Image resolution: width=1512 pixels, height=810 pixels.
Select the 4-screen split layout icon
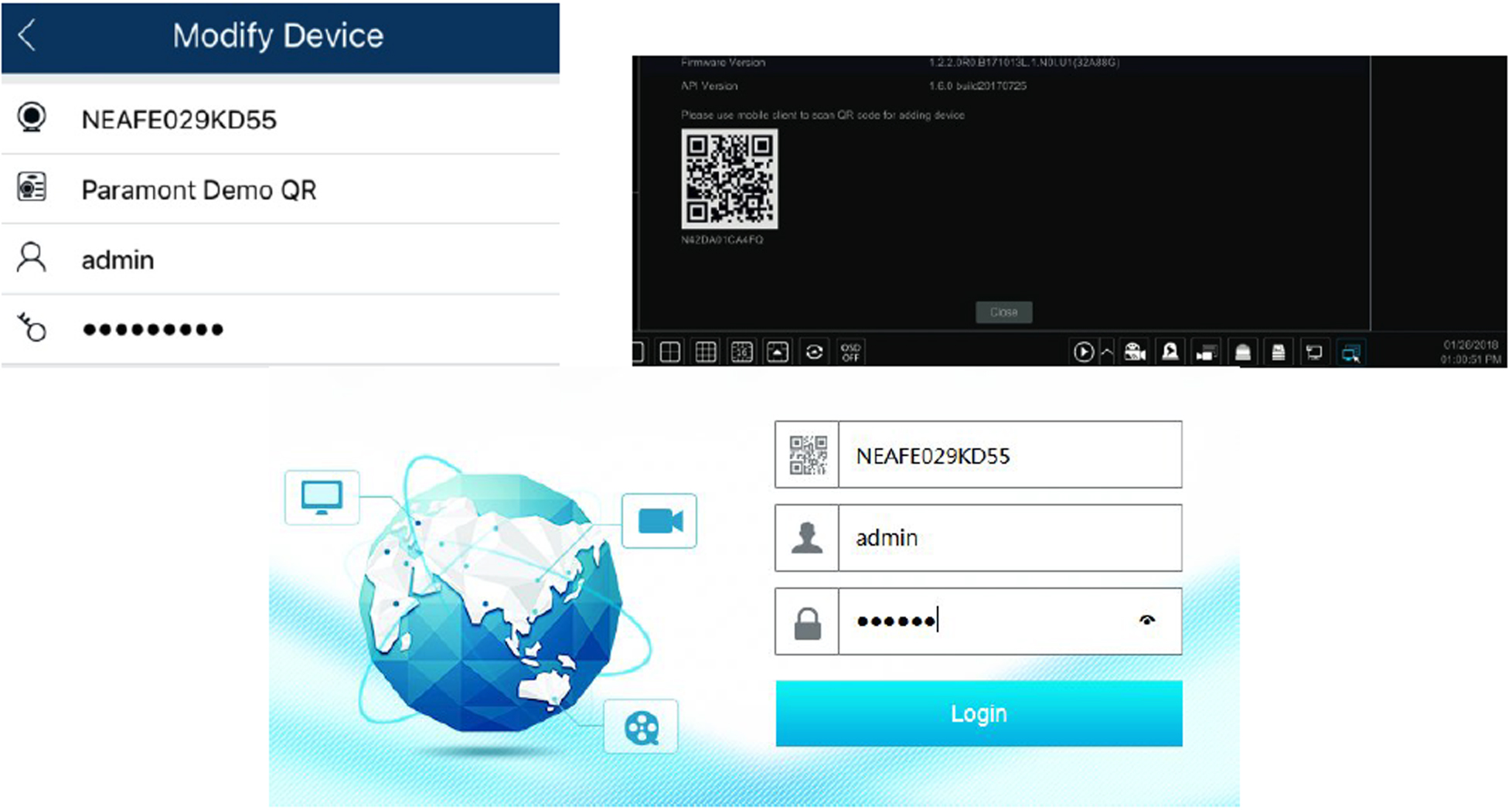tap(669, 352)
